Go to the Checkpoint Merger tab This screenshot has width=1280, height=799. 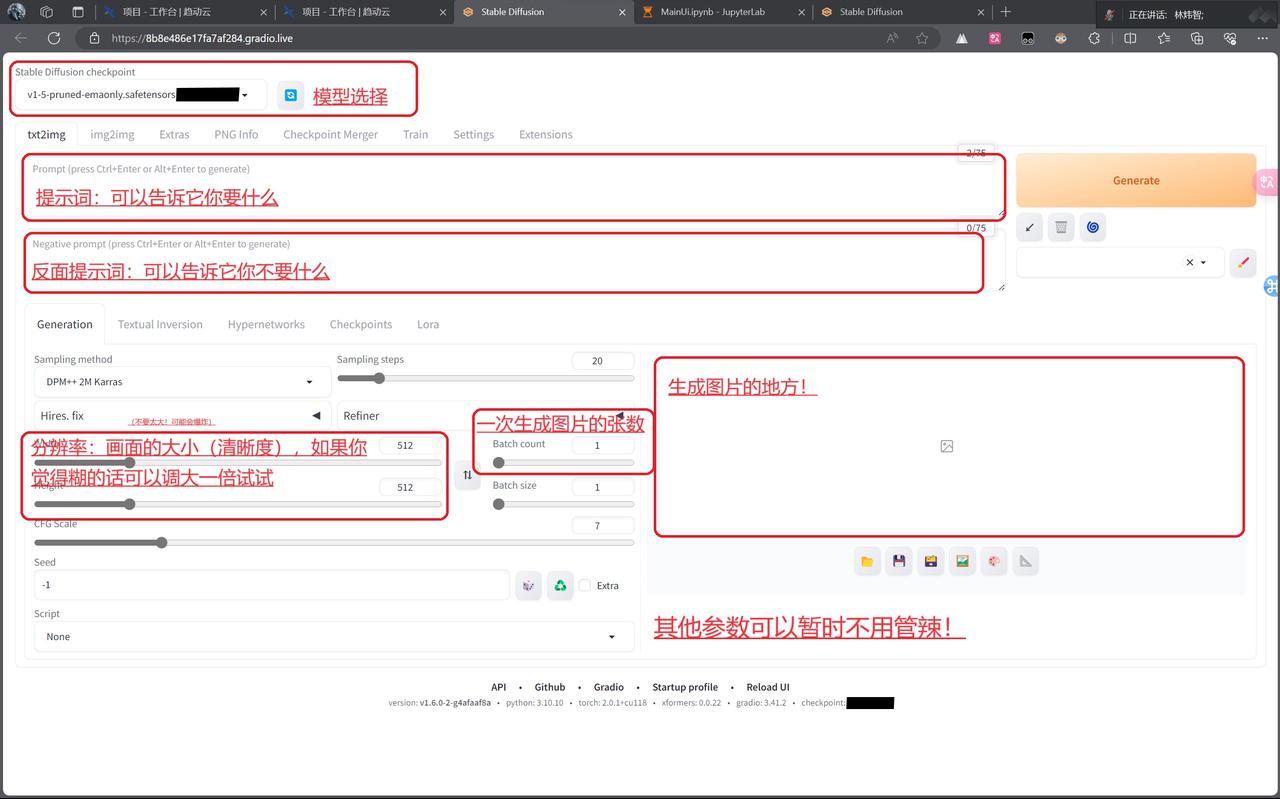pyautogui.click(x=330, y=134)
